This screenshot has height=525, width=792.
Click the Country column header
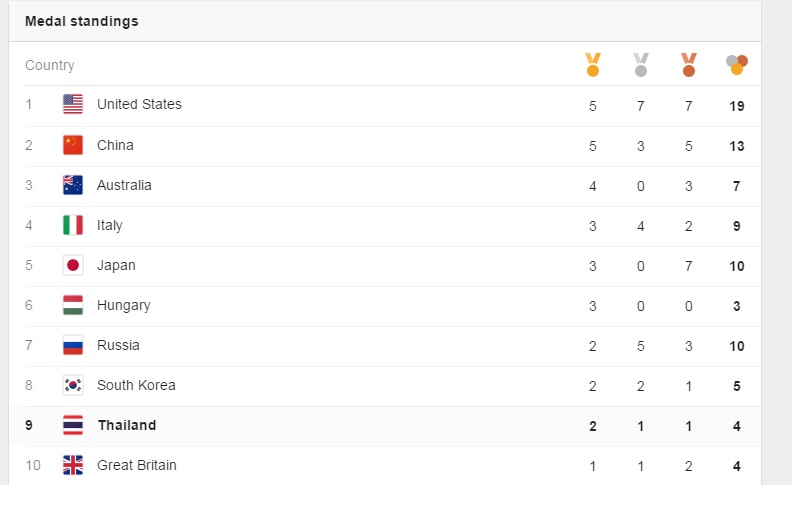click(x=50, y=65)
